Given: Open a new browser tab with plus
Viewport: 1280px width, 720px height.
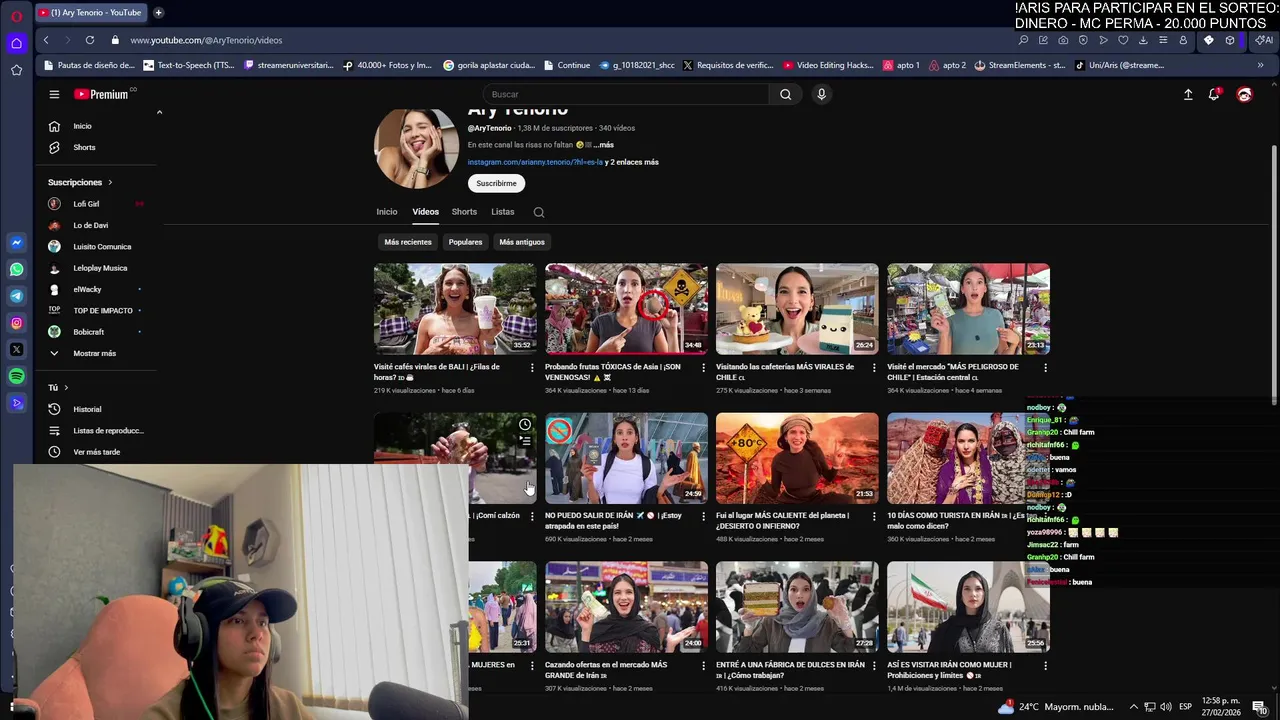Looking at the screenshot, I should click(158, 13).
